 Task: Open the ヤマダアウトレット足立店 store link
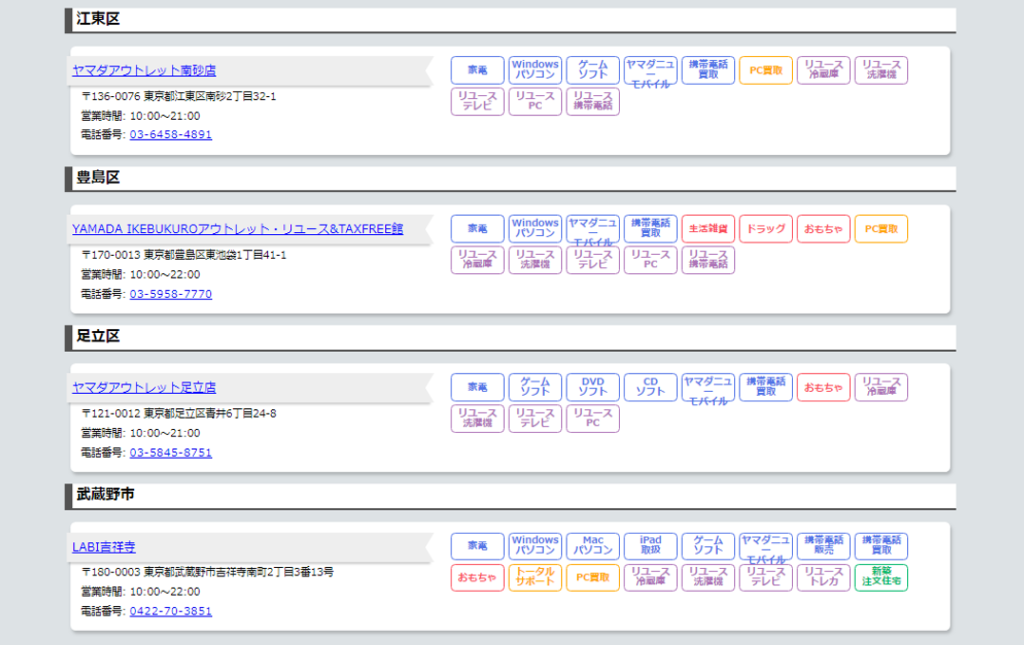pos(144,387)
